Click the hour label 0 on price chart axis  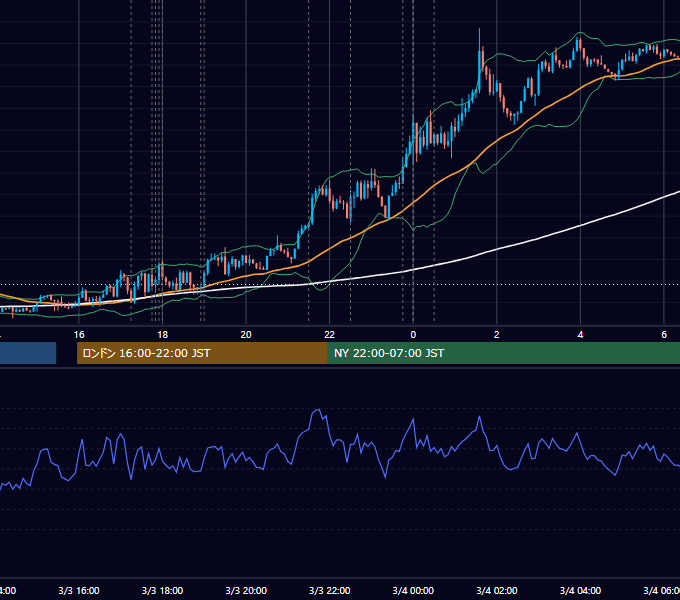coord(413,335)
